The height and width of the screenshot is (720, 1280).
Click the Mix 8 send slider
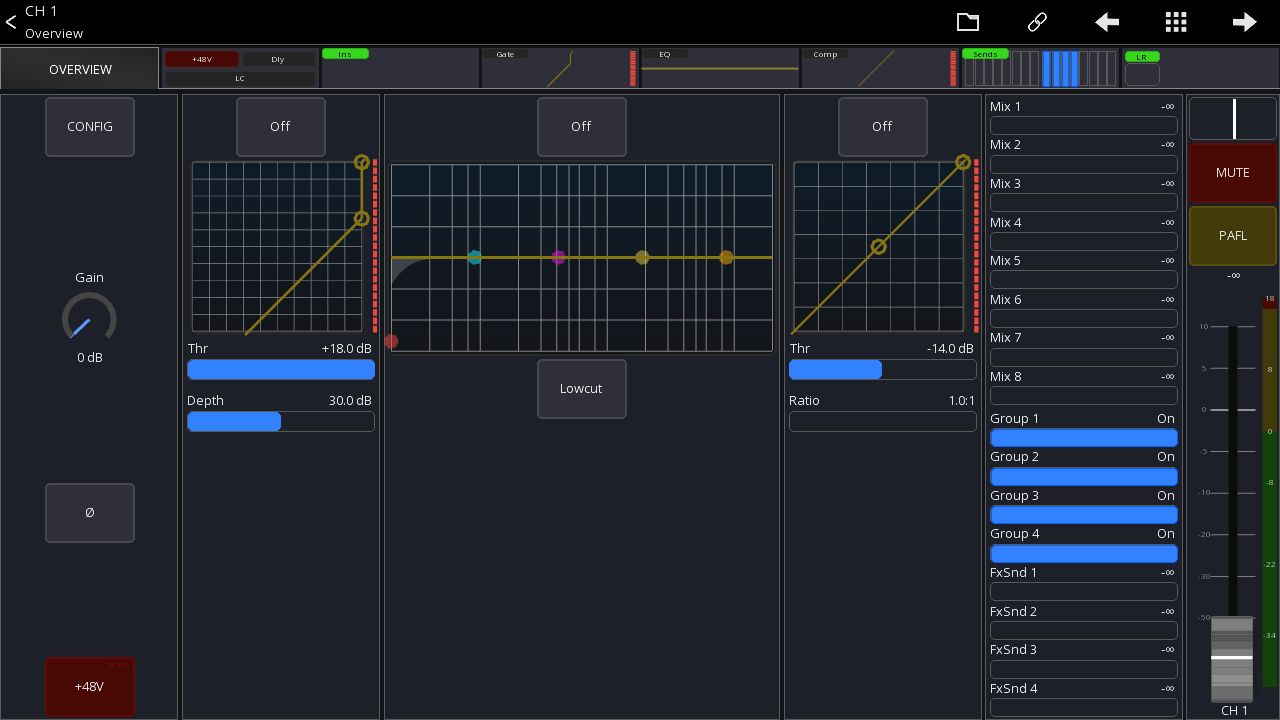(x=1083, y=396)
